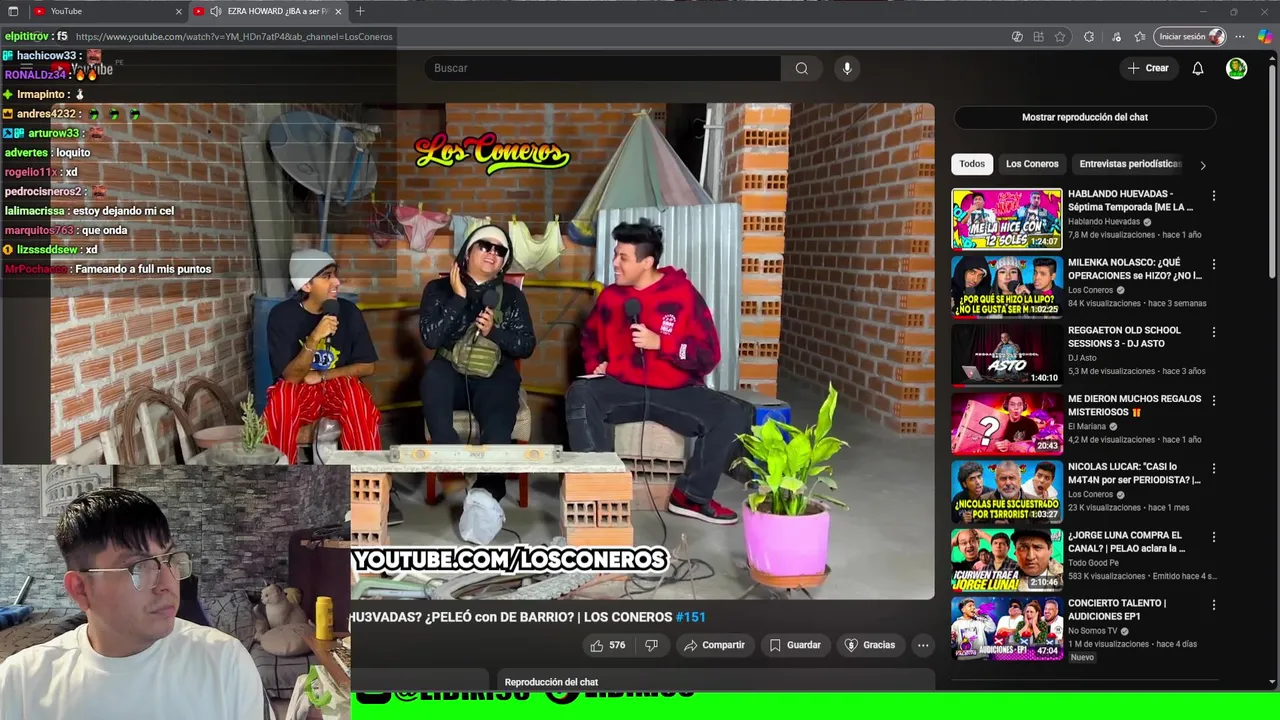Open NICOLAS LUCAR interview thumbnail
Viewport: 1280px width, 720px height.
[1007, 490]
